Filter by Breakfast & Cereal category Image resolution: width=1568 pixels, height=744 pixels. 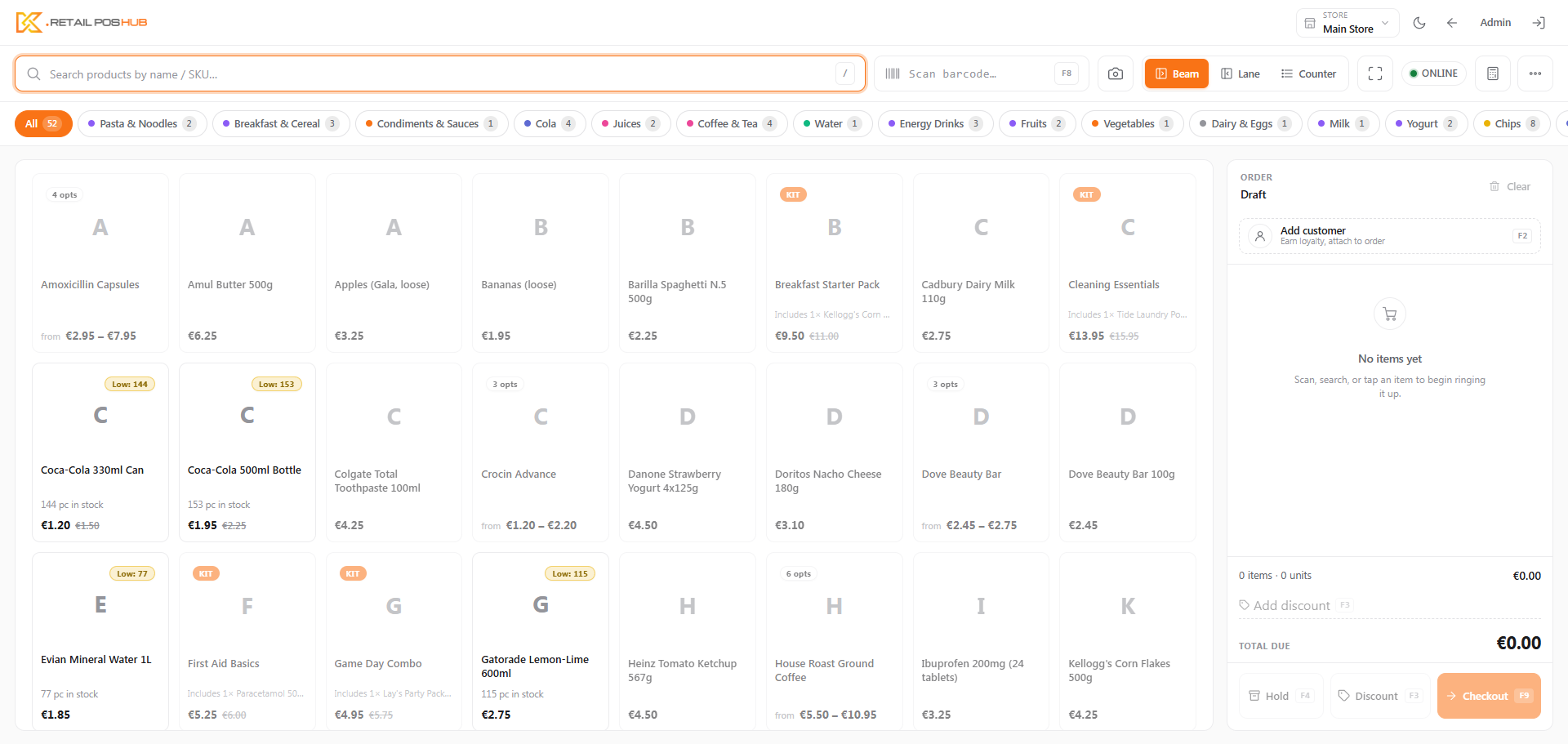281,123
